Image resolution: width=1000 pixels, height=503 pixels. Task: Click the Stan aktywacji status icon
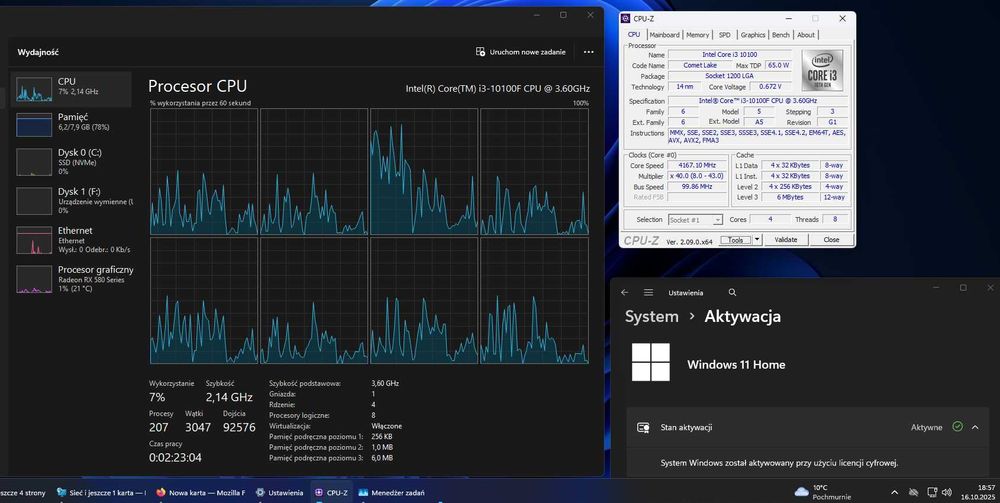click(x=643, y=427)
